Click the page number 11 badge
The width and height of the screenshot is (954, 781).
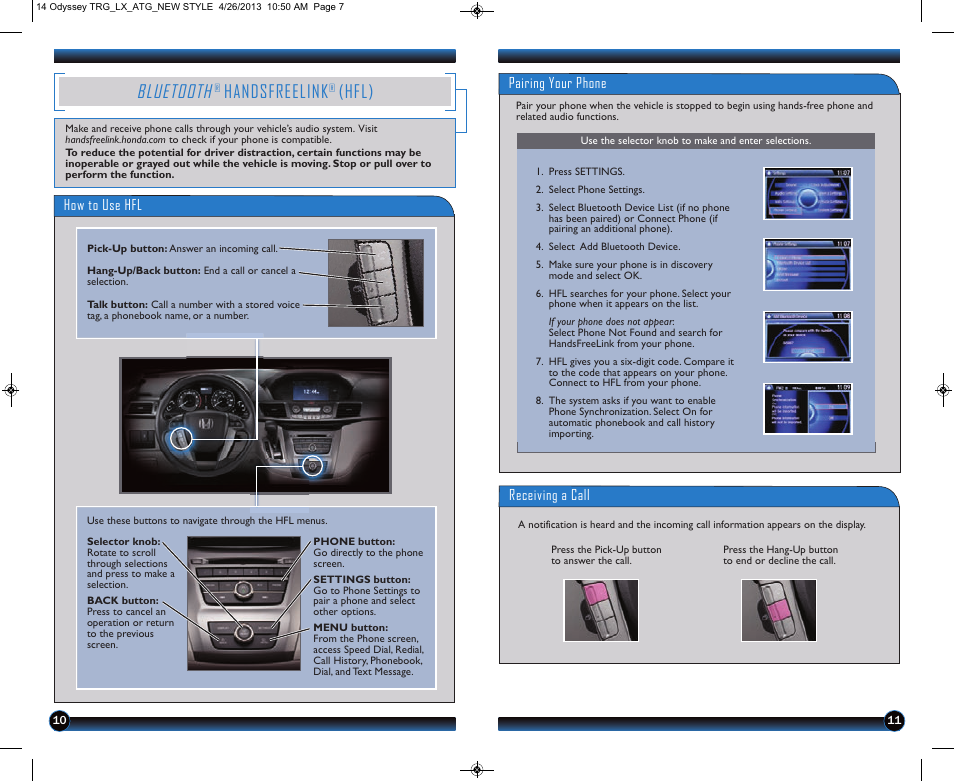894,721
